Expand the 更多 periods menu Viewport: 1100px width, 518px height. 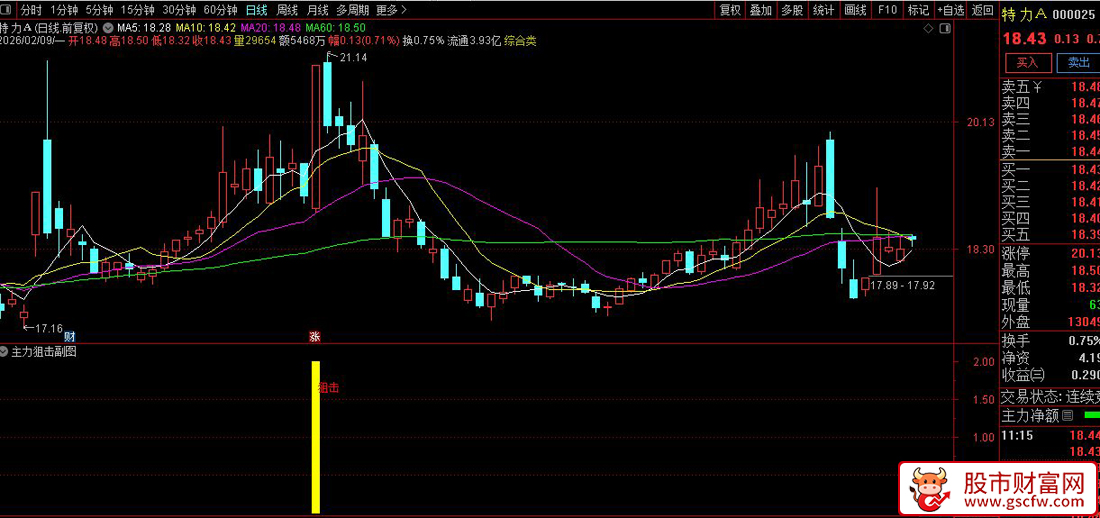391,10
